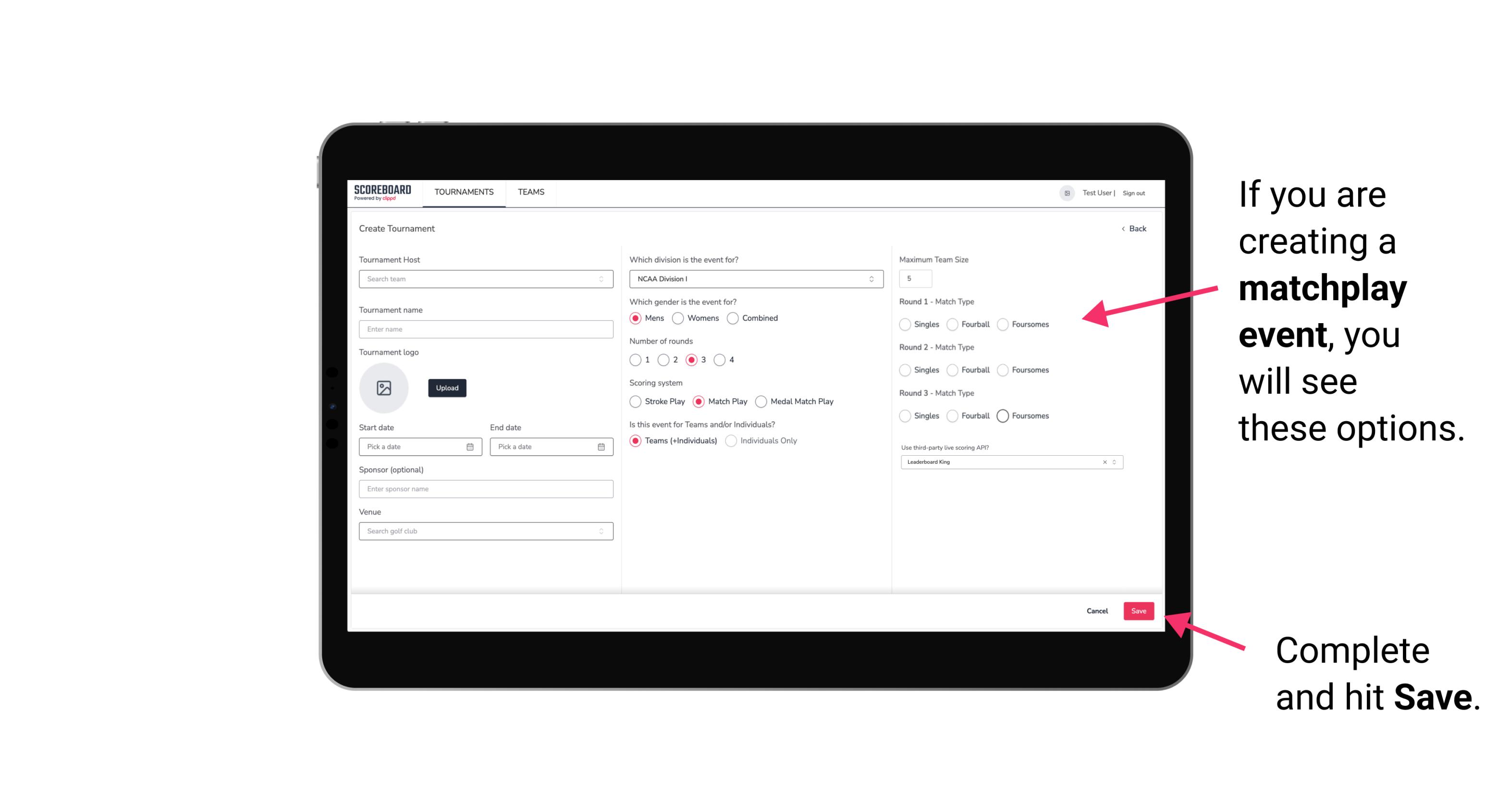Click the Sign out link

coord(1134,192)
